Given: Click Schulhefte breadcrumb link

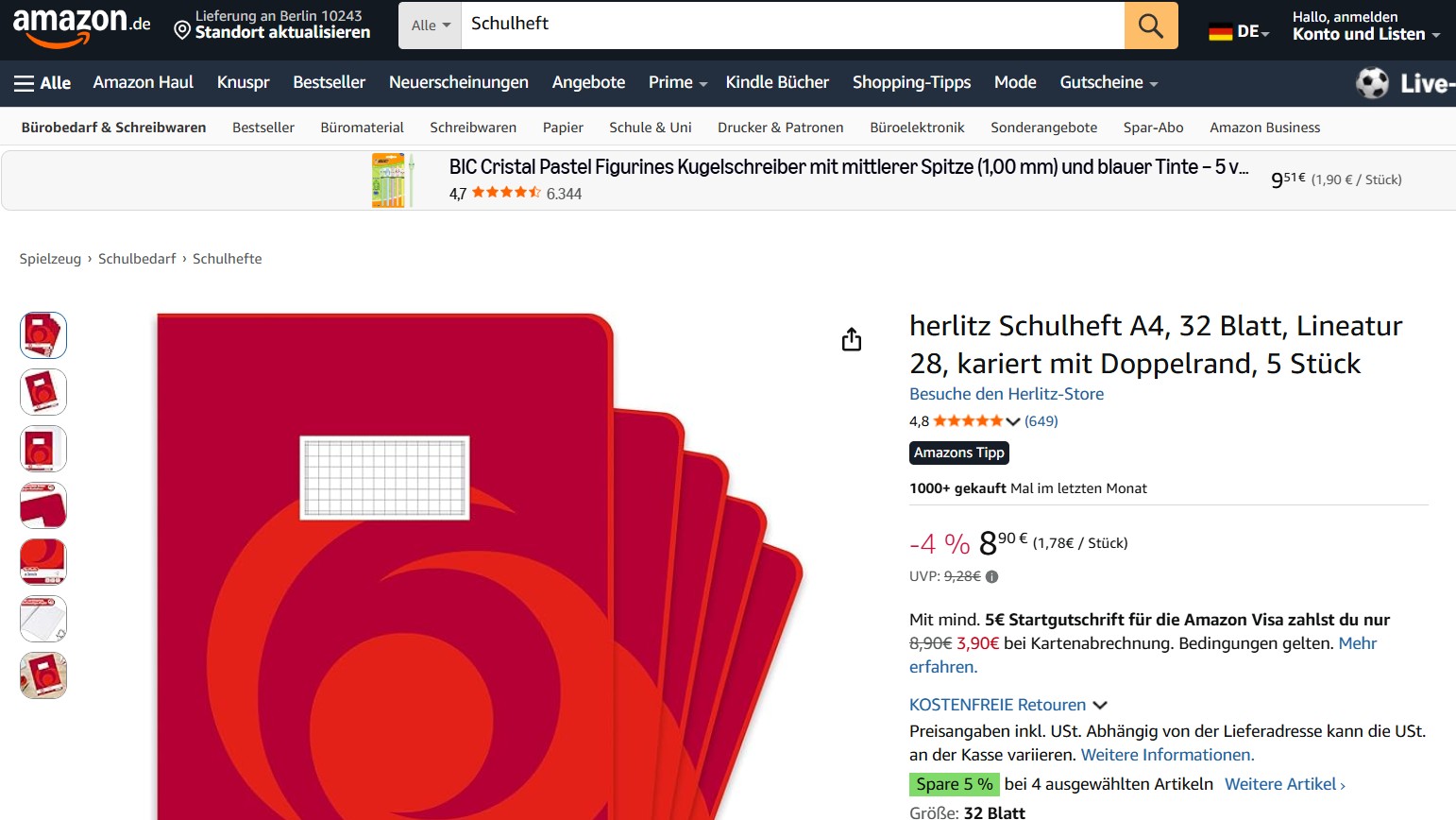Looking at the screenshot, I should click(x=228, y=259).
